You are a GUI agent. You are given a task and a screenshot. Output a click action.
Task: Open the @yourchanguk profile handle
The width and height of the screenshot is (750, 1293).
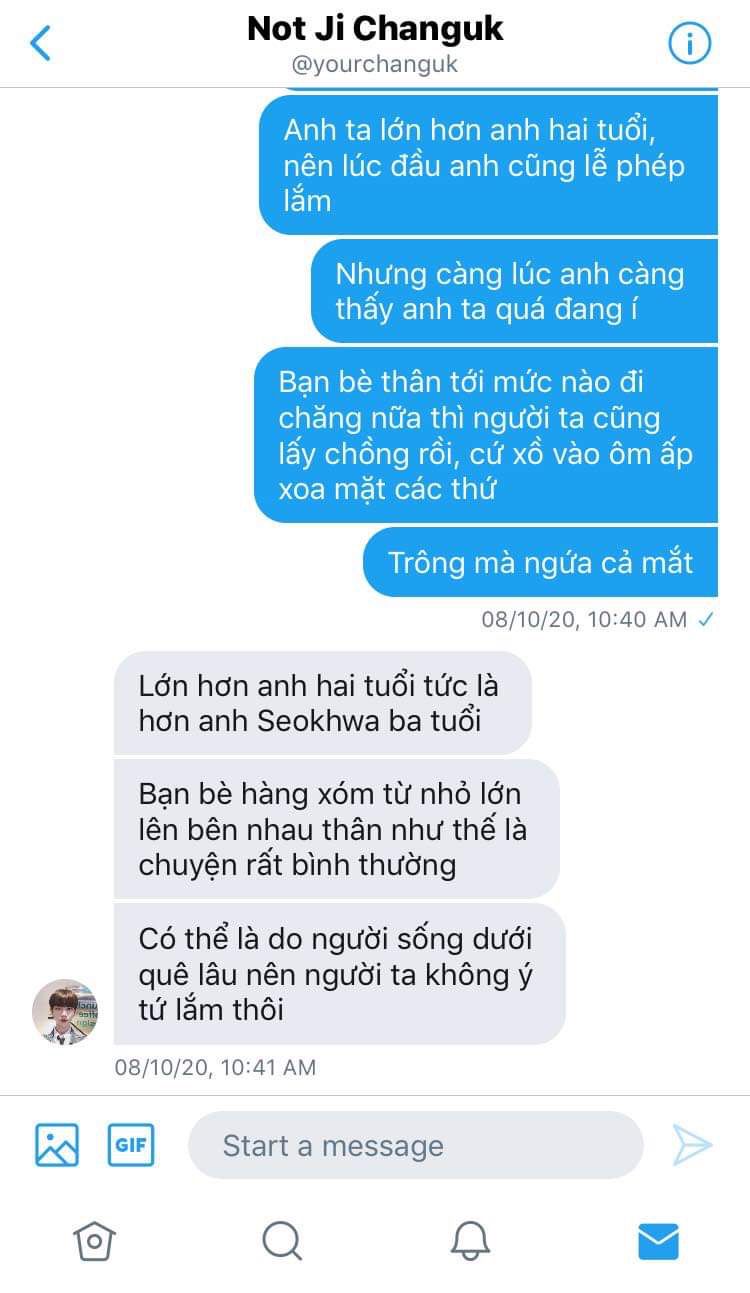(x=375, y=65)
